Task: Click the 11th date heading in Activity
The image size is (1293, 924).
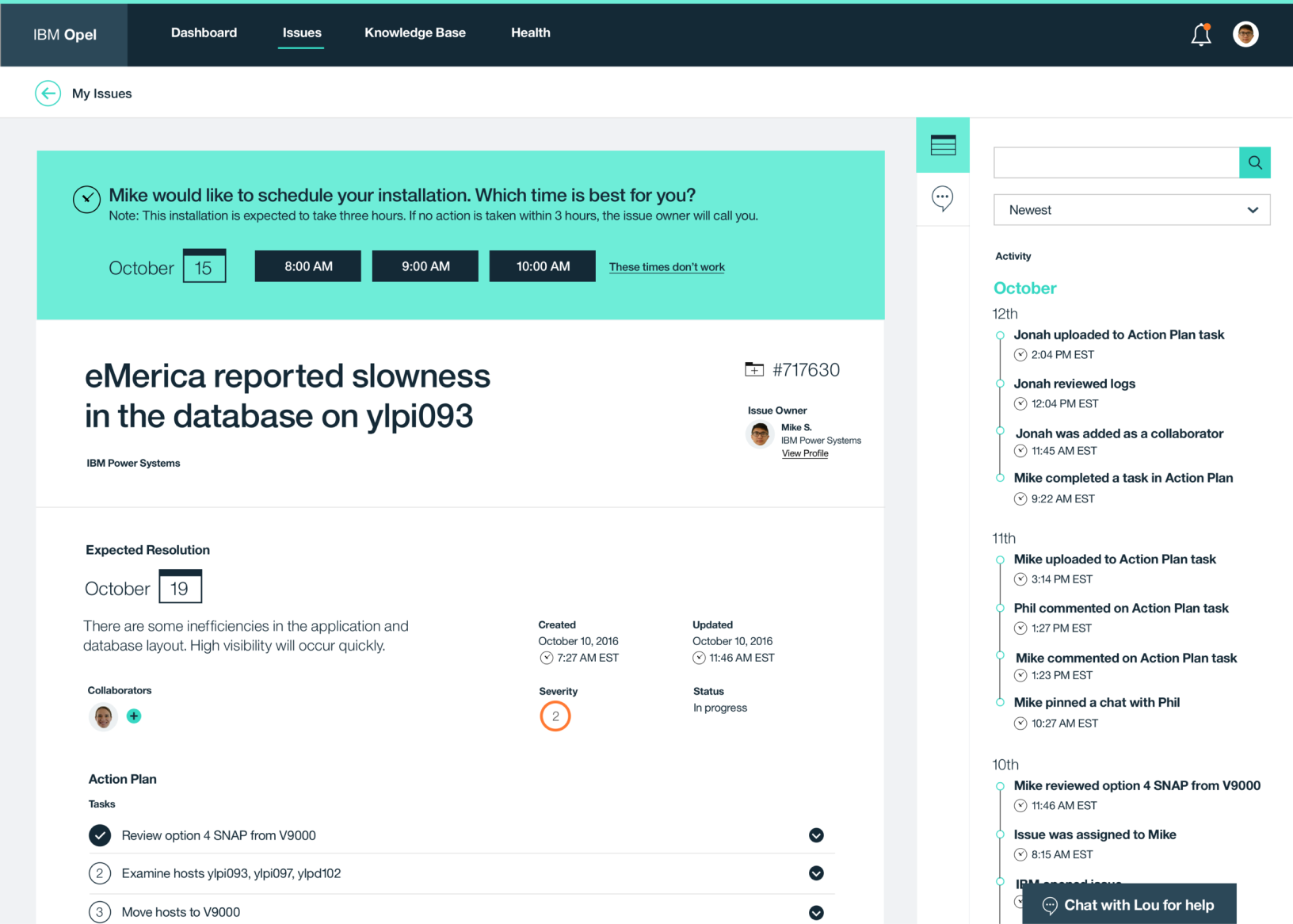Action: coord(1004,538)
